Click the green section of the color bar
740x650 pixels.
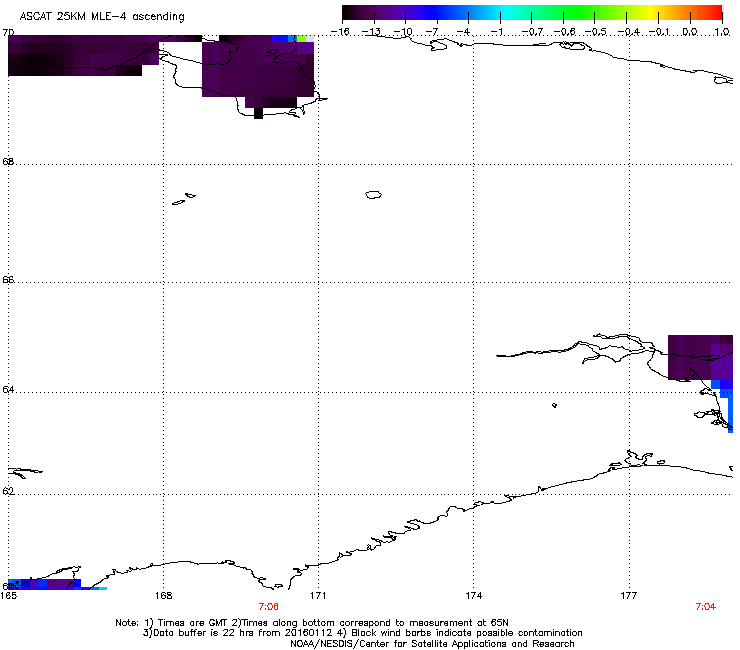click(580, 13)
